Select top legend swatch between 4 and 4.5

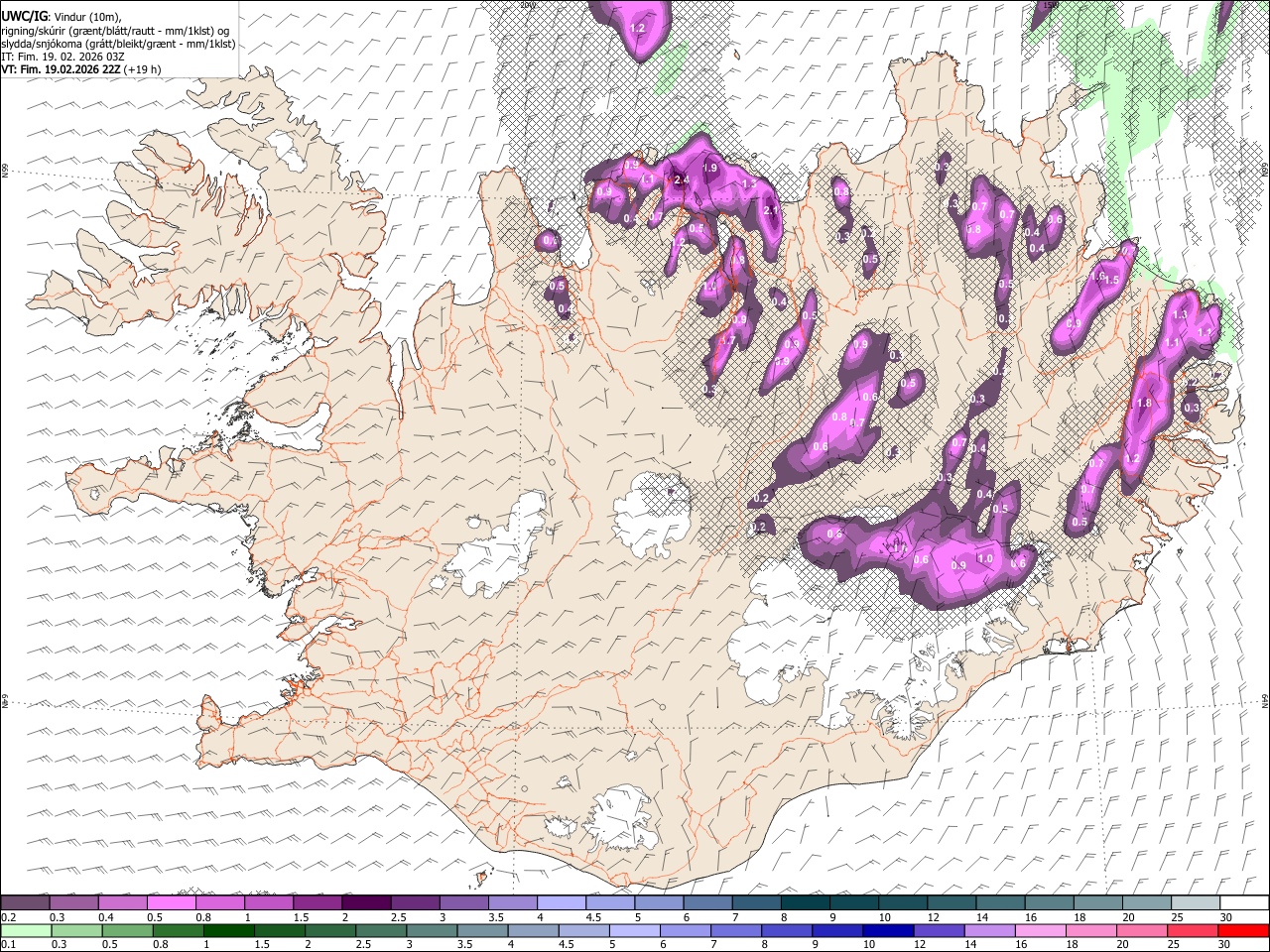(x=561, y=902)
